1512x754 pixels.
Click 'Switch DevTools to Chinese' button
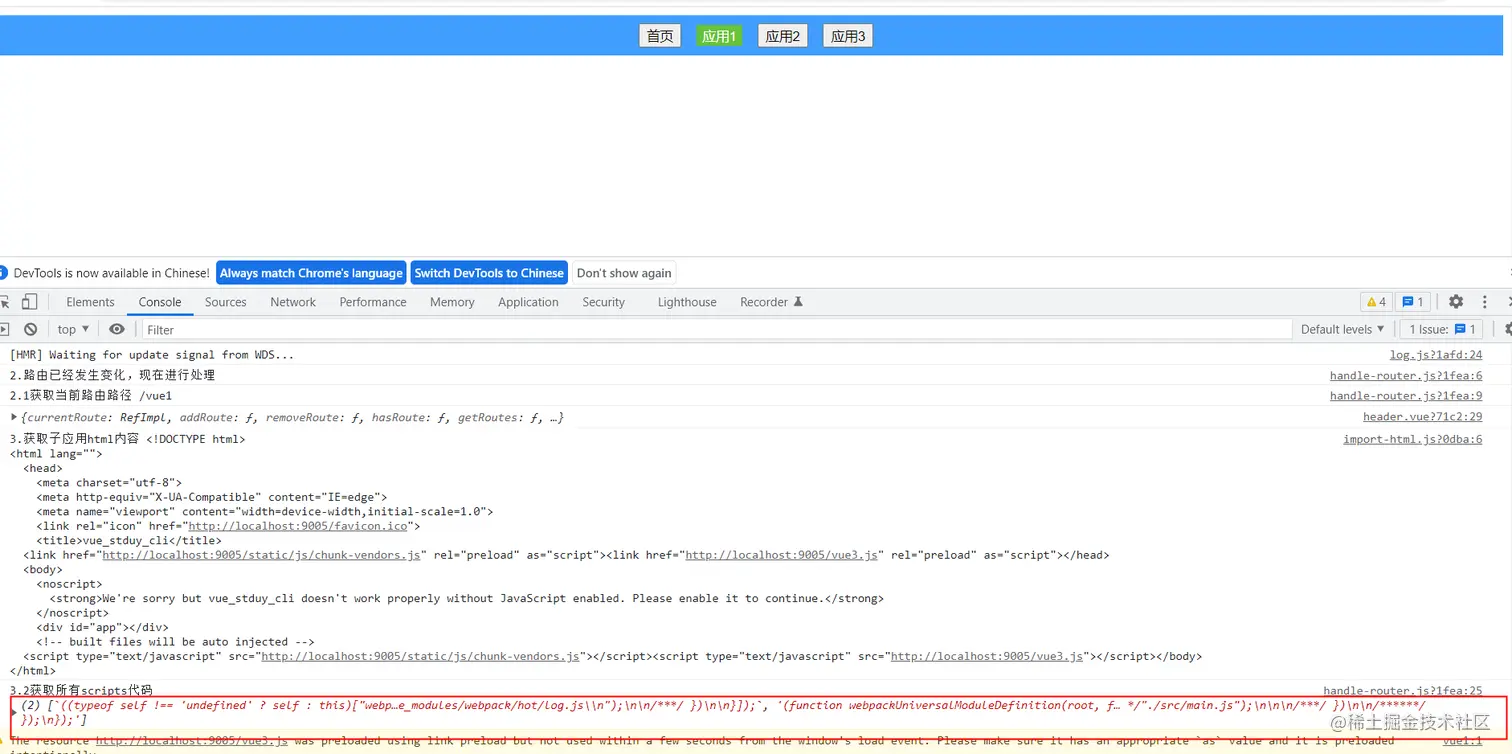coord(489,273)
